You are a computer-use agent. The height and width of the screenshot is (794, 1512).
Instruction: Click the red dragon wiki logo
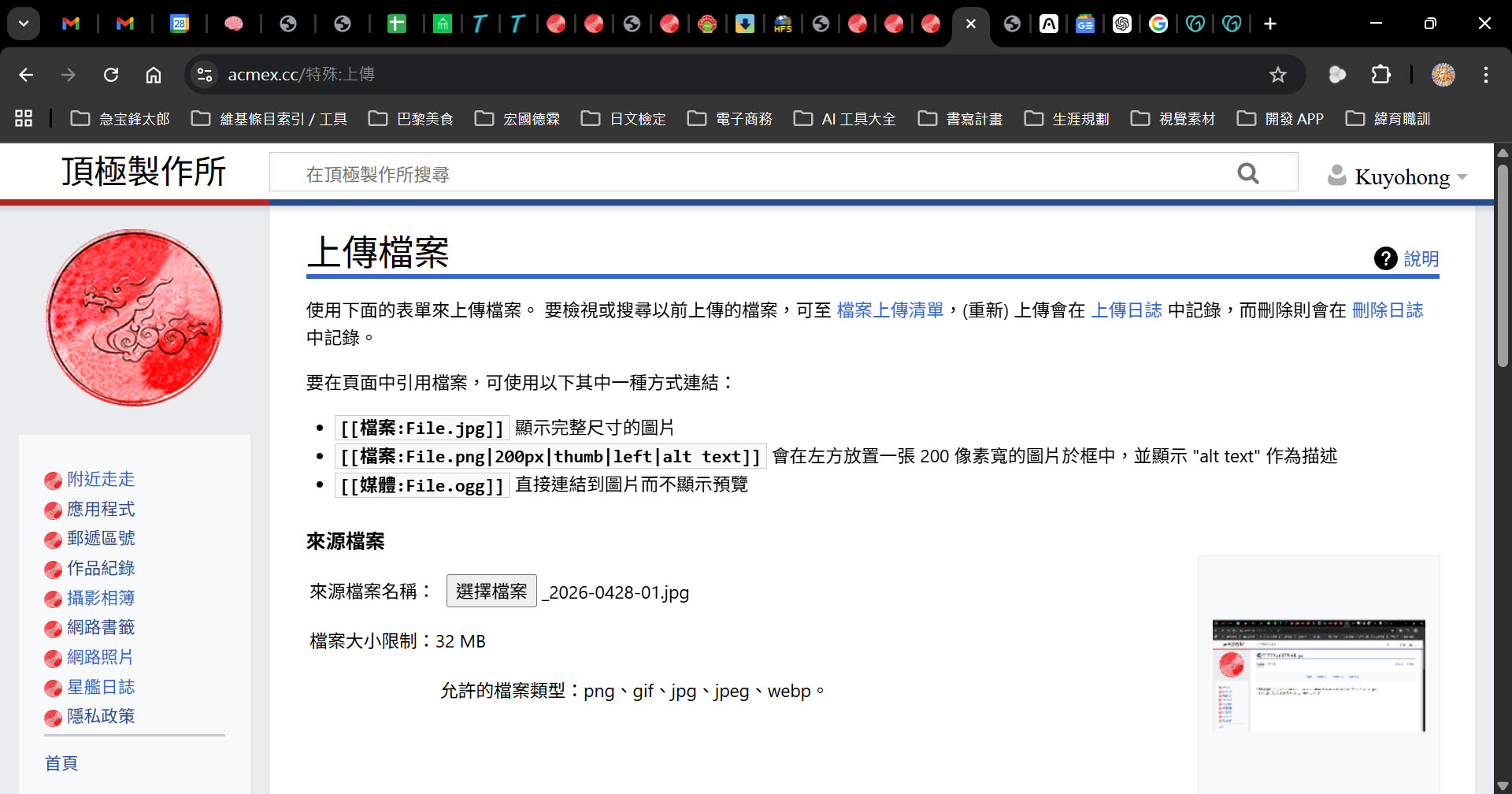point(134,317)
